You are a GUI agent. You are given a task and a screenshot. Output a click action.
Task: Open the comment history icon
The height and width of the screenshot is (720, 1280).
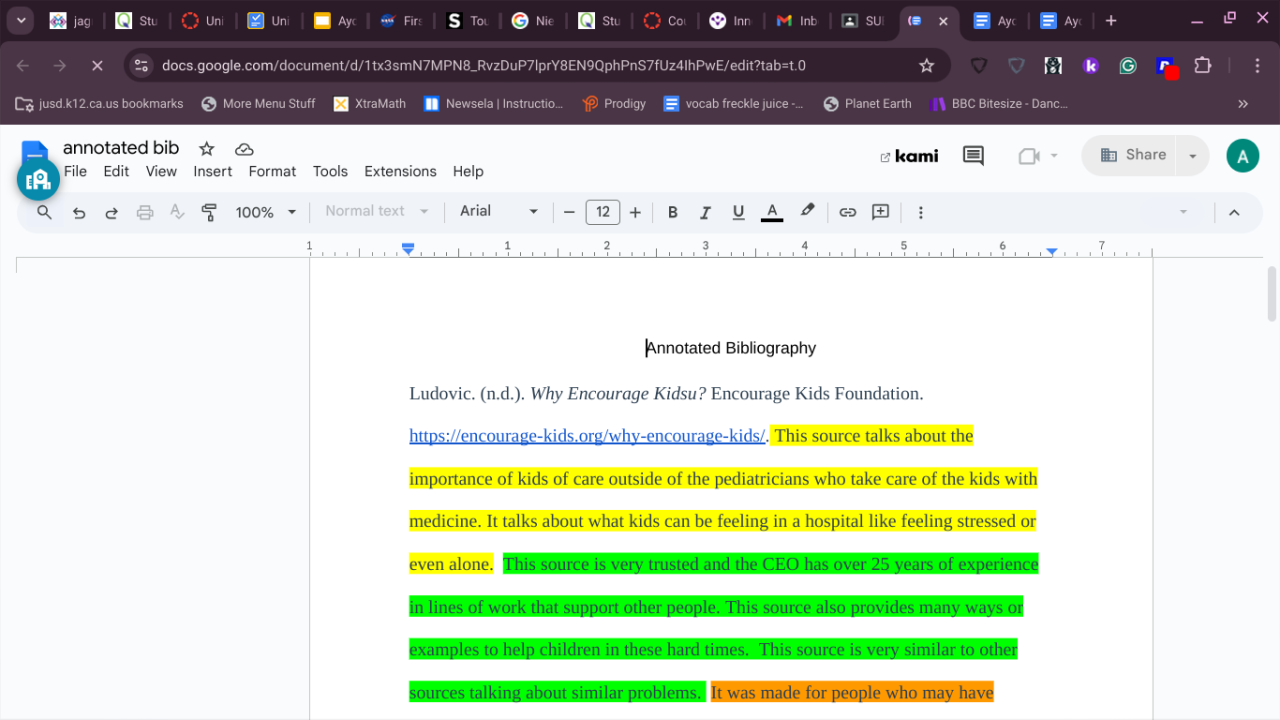point(973,156)
